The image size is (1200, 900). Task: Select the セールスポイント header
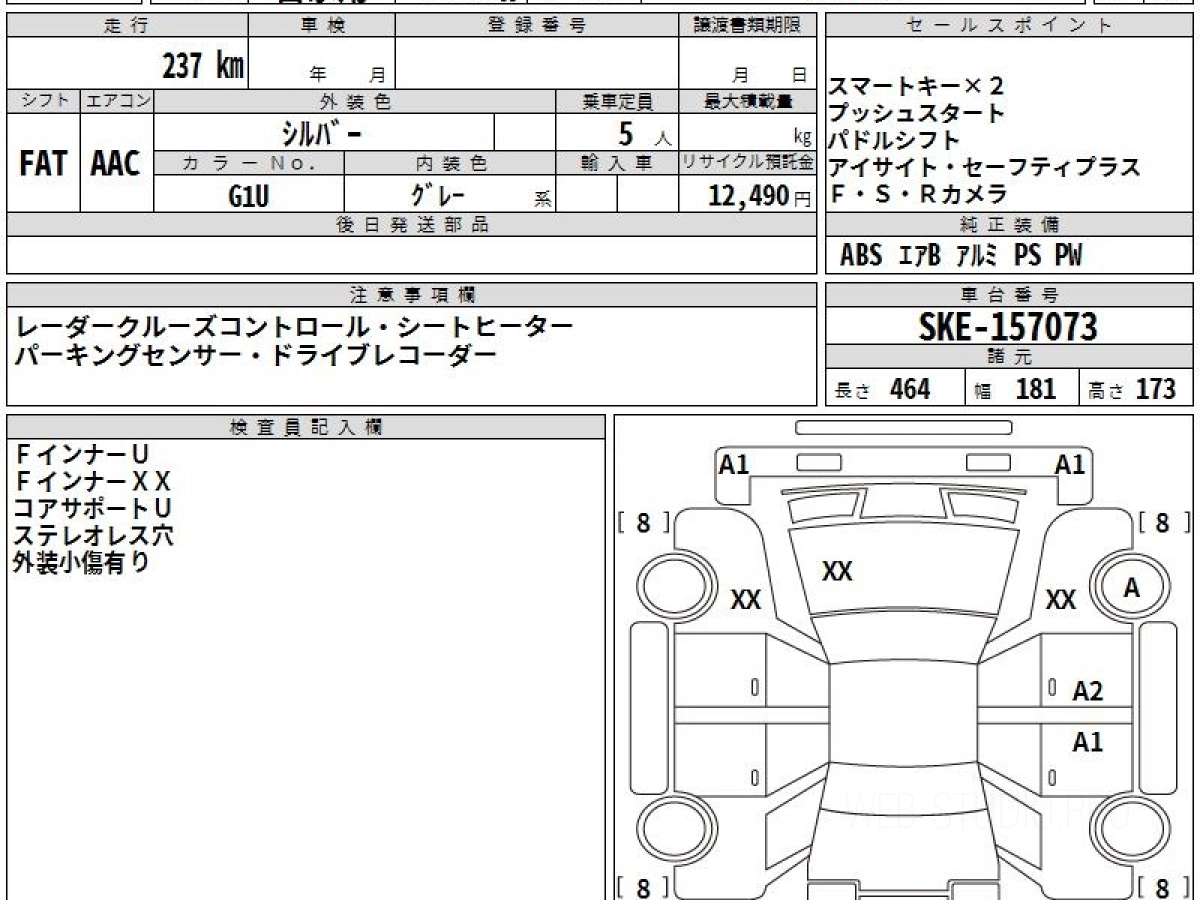[x=1009, y=26]
